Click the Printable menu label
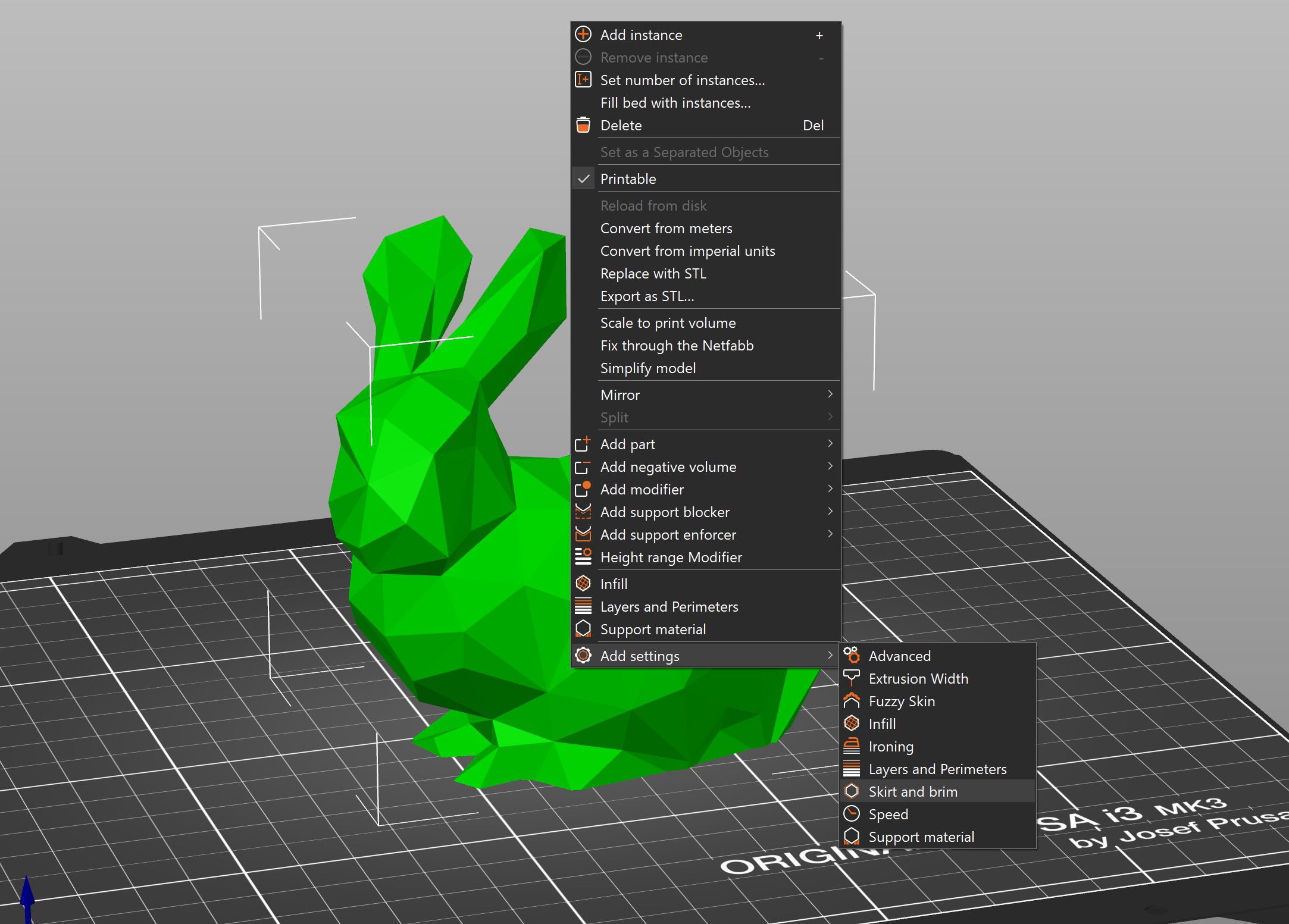Screen dimensions: 1289x924 click(x=628, y=179)
